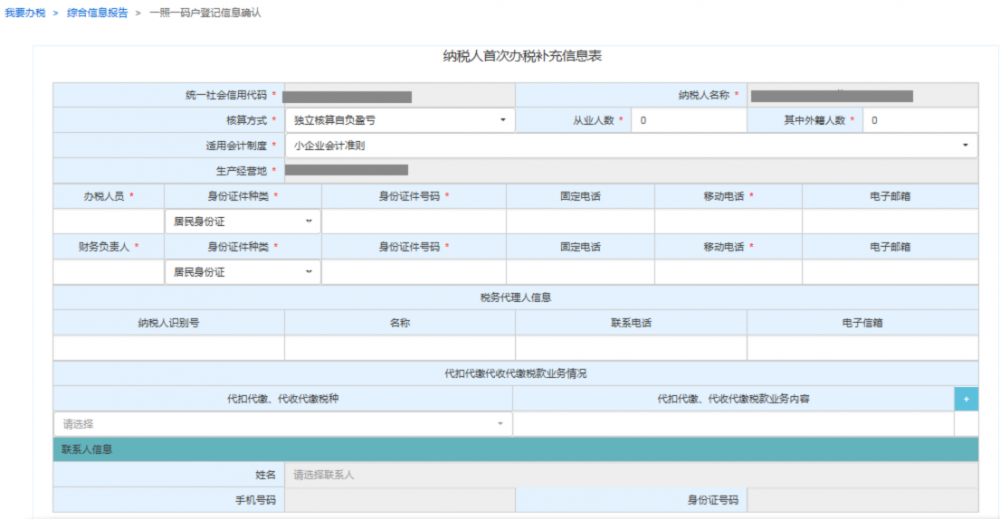Screen dimensions: 1000x519
Task: Click 税务代理人 纳税人识别号 input field
Action: 168,347
